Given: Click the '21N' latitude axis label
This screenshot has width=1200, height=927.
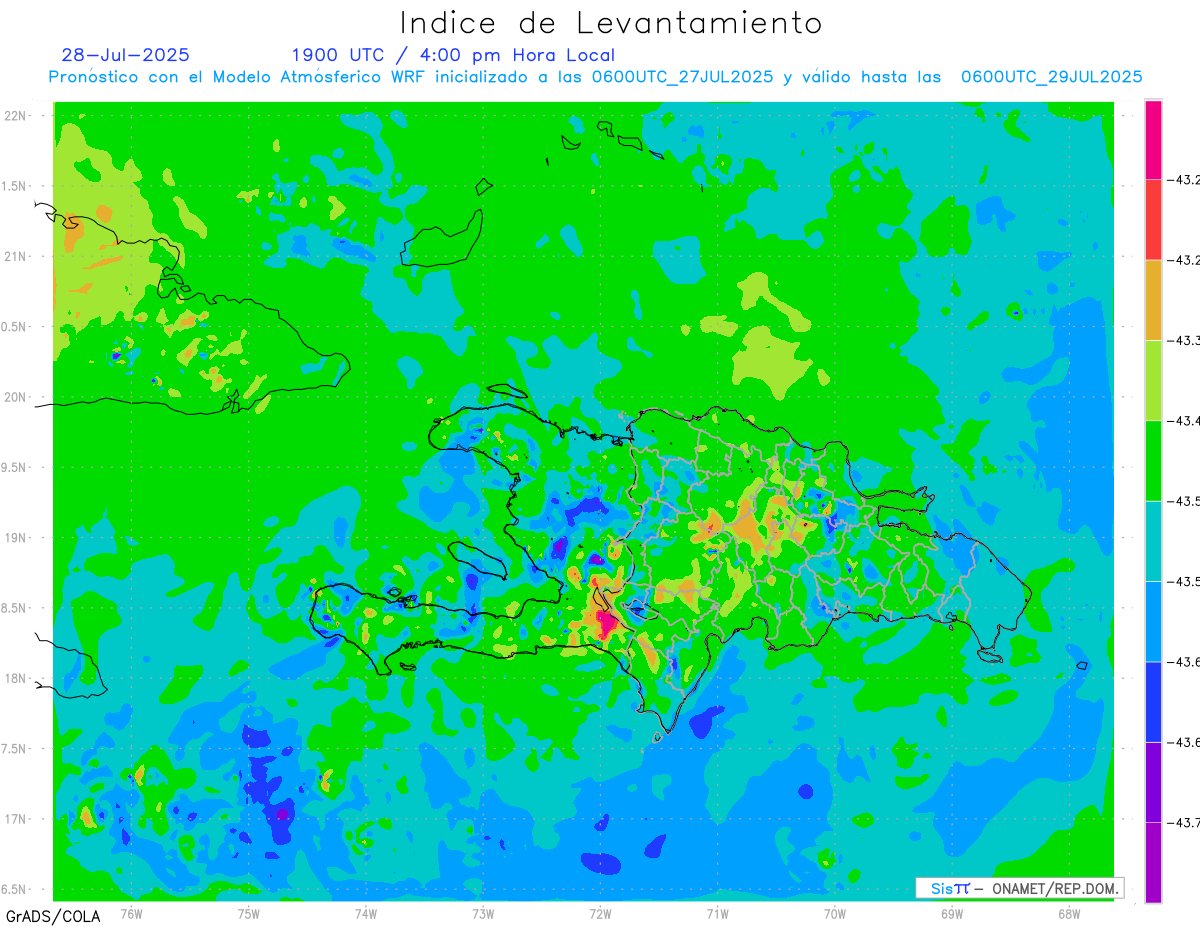Looking at the screenshot, I should tap(17, 257).
